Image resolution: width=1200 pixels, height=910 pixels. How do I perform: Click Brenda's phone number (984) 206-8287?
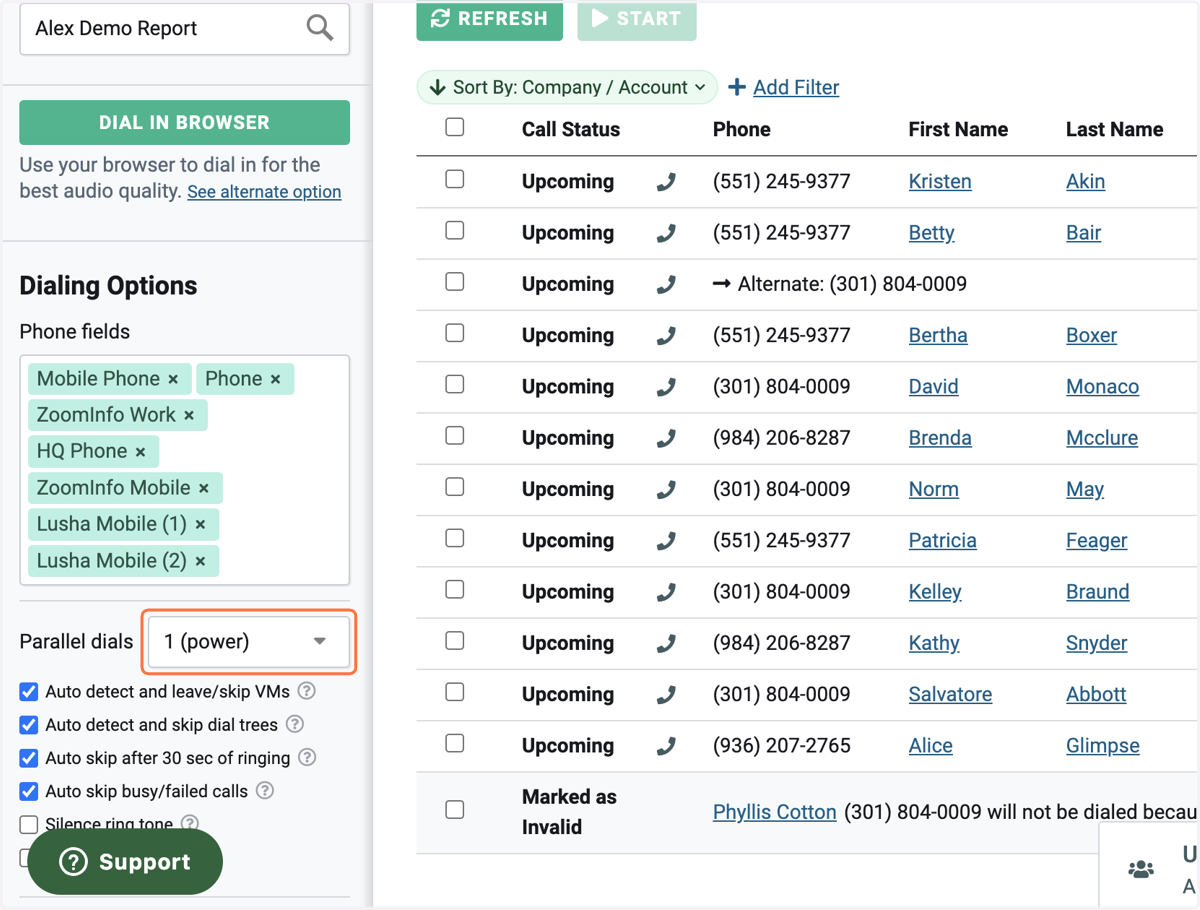point(782,438)
